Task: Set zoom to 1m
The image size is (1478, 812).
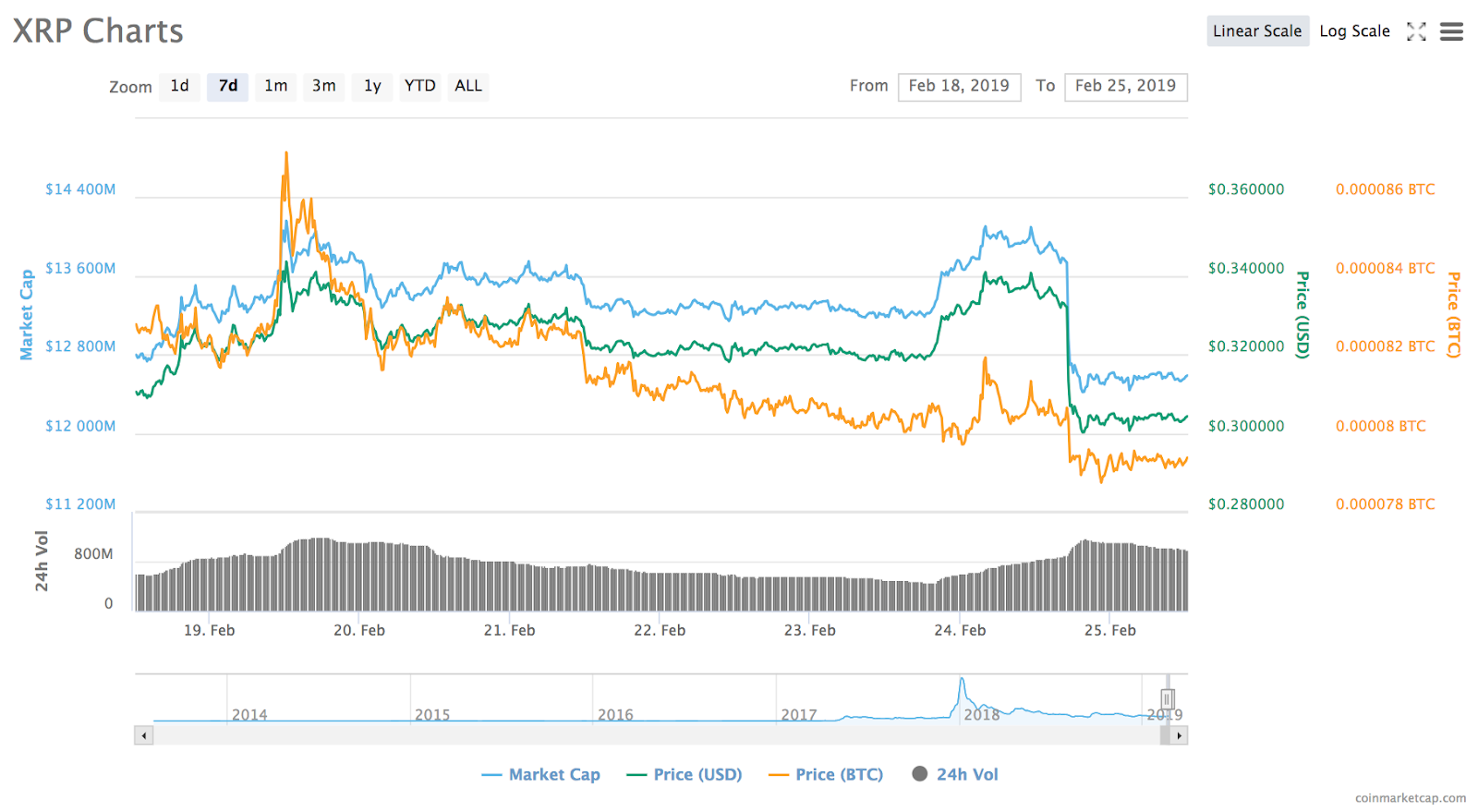Action: tap(276, 86)
